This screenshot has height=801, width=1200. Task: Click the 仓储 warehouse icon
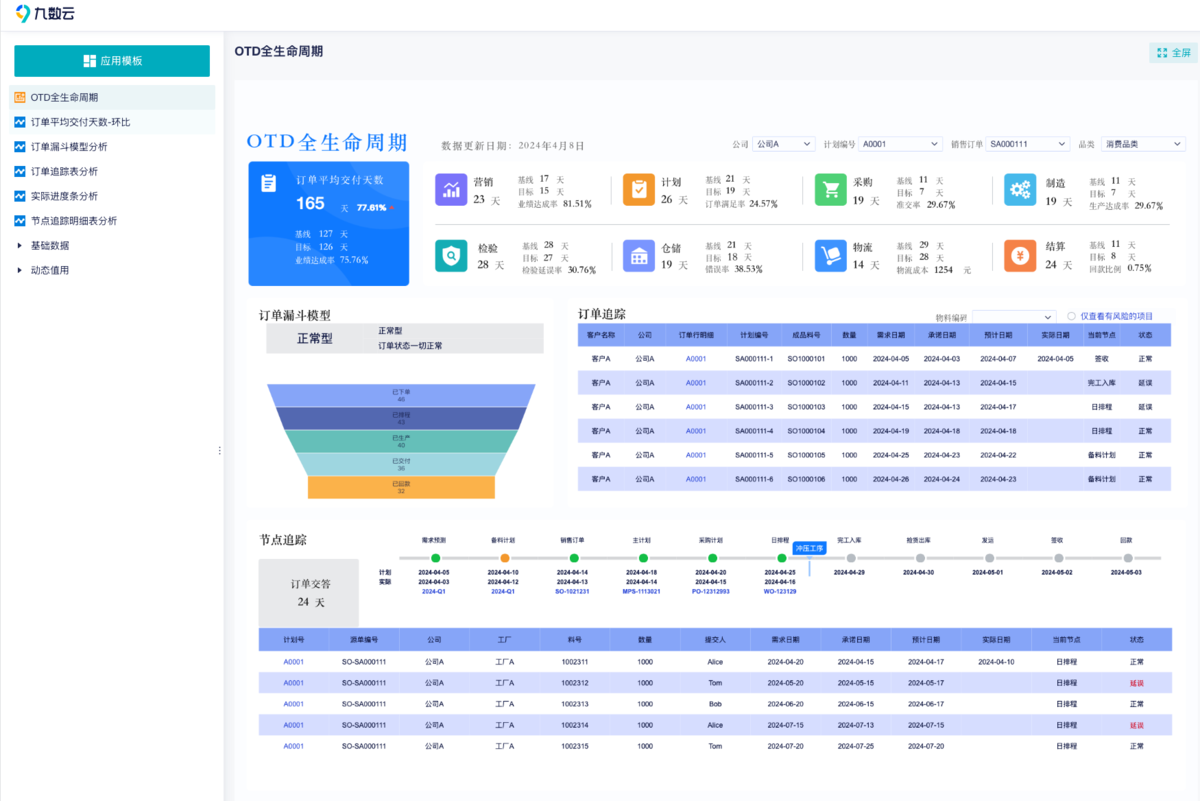(639, 256)
